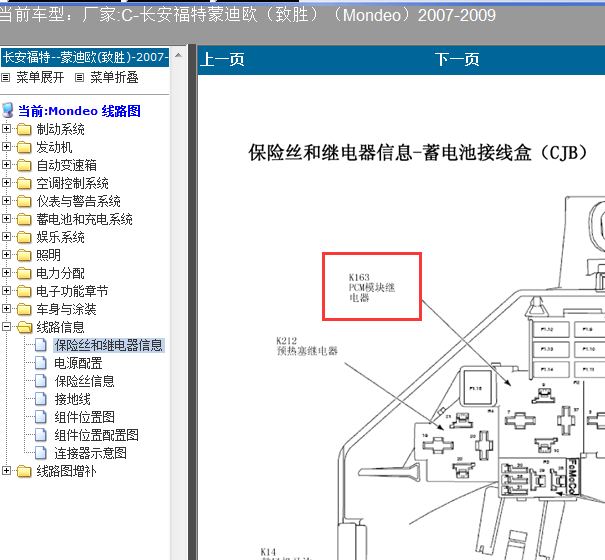The image size is (605, 560).
Task: Open the 制动系统 folder label
Action: click(x=61, y=129)
